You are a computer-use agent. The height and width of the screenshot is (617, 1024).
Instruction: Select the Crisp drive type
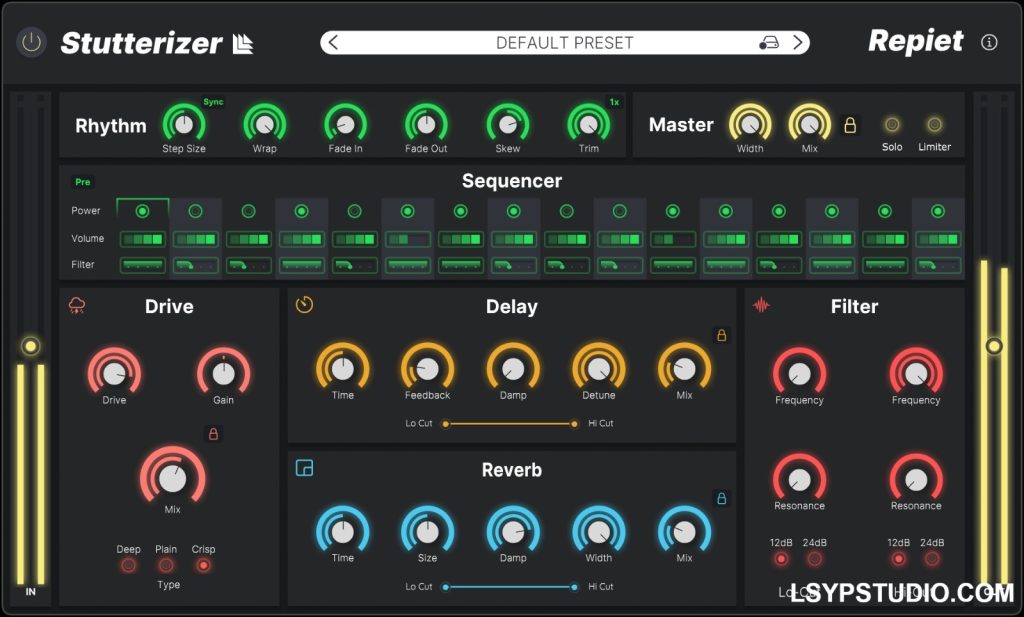click(x=204, y=565)
